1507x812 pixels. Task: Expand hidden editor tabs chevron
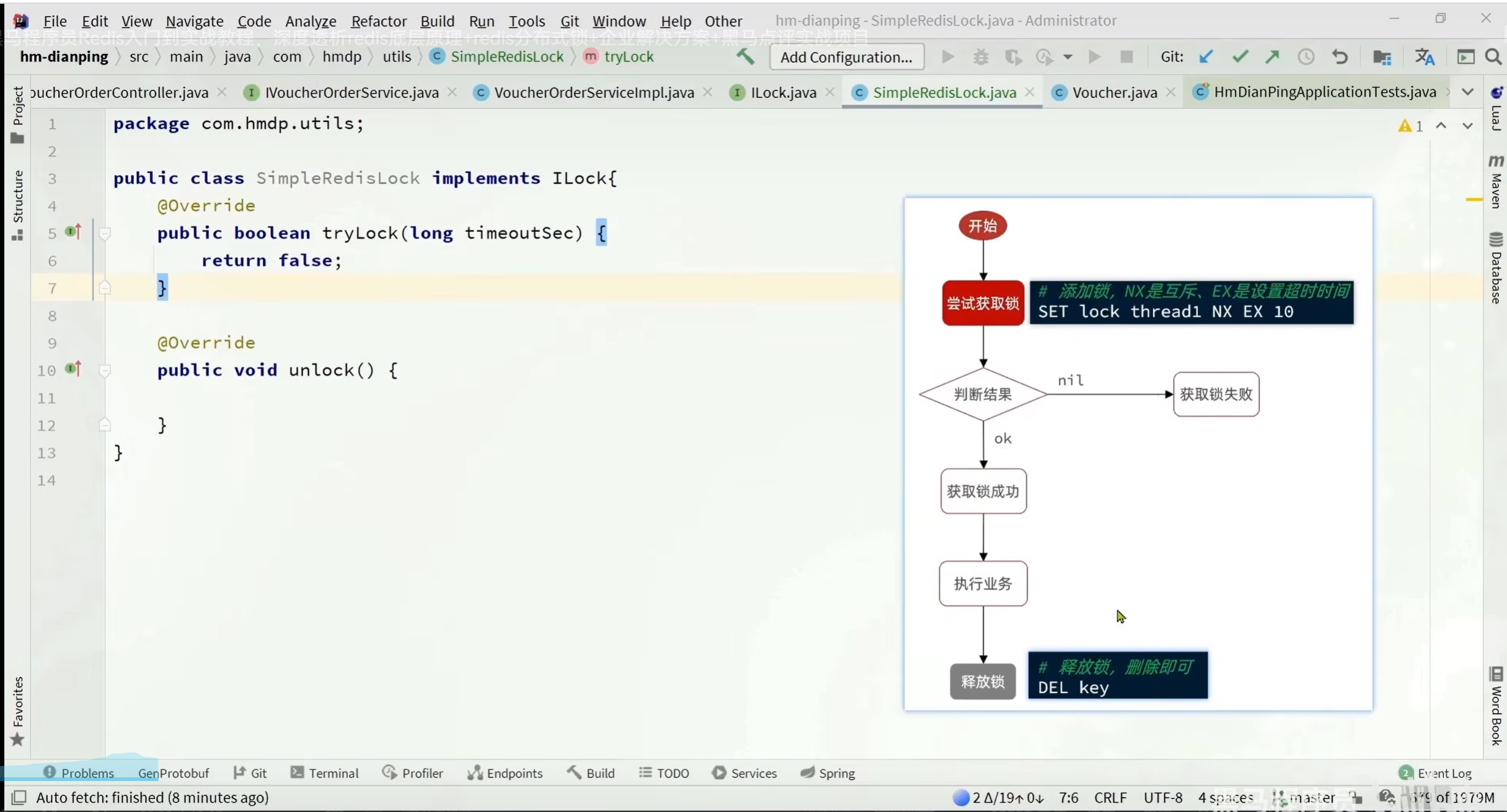click(x=1467, y=92)
